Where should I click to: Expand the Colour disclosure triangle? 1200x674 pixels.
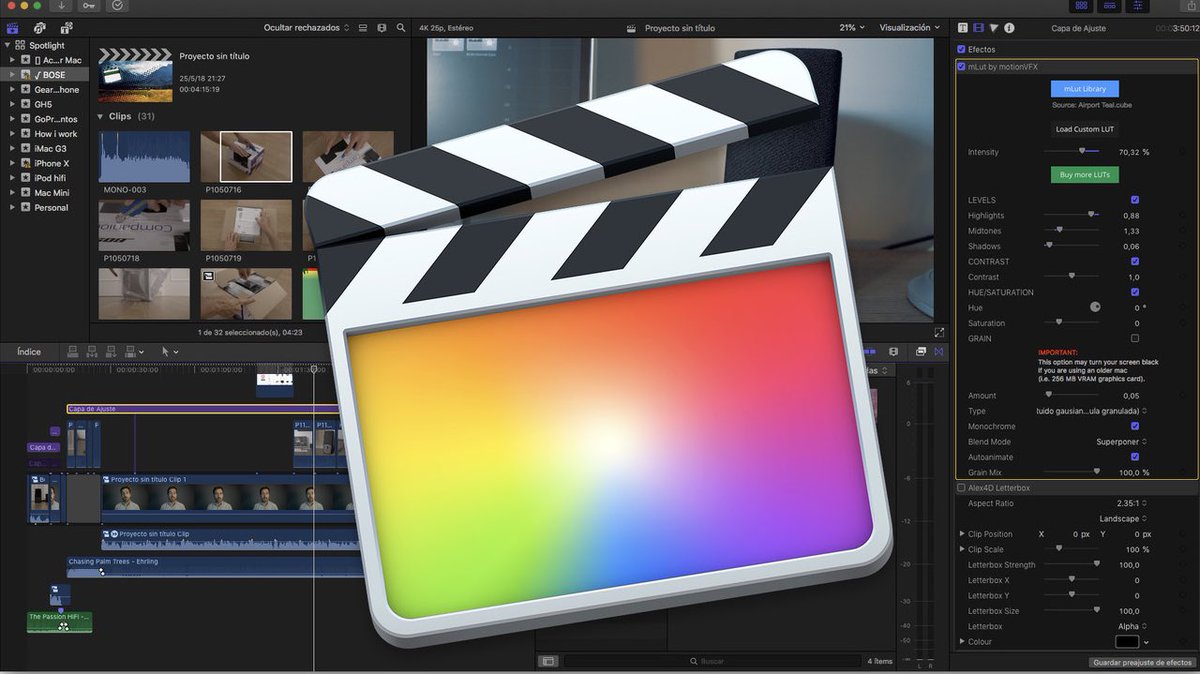[x=963, y=641]
